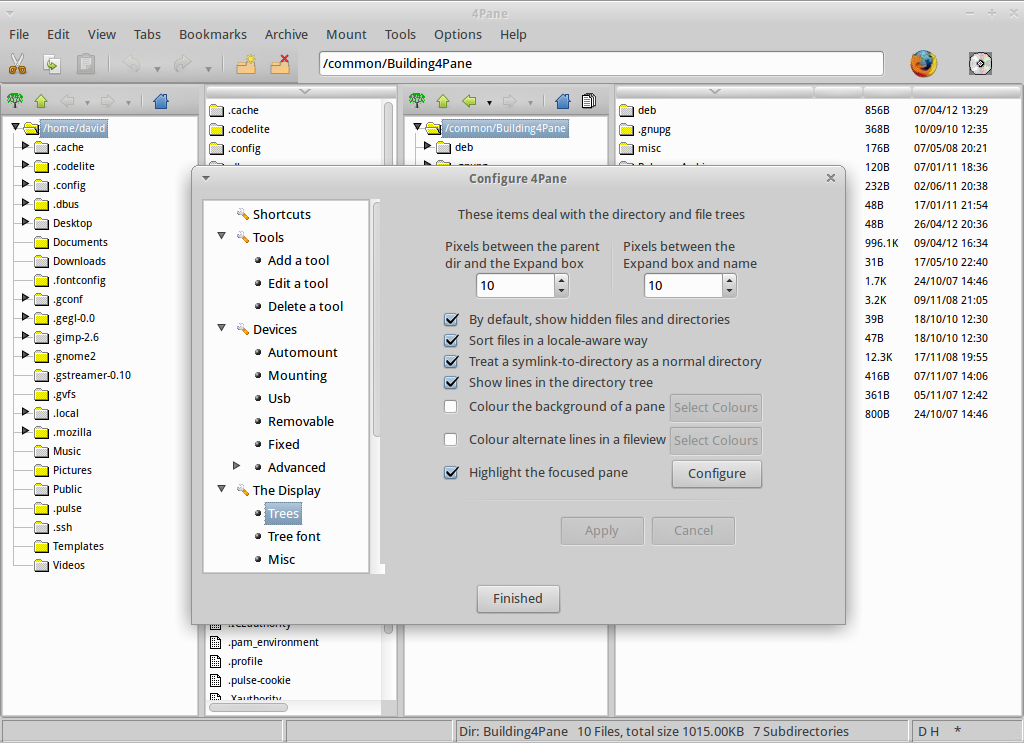Click the CD disc device icon
Image resolution: width=1024 pixels, height=743 pixels.
pos(980,63)
